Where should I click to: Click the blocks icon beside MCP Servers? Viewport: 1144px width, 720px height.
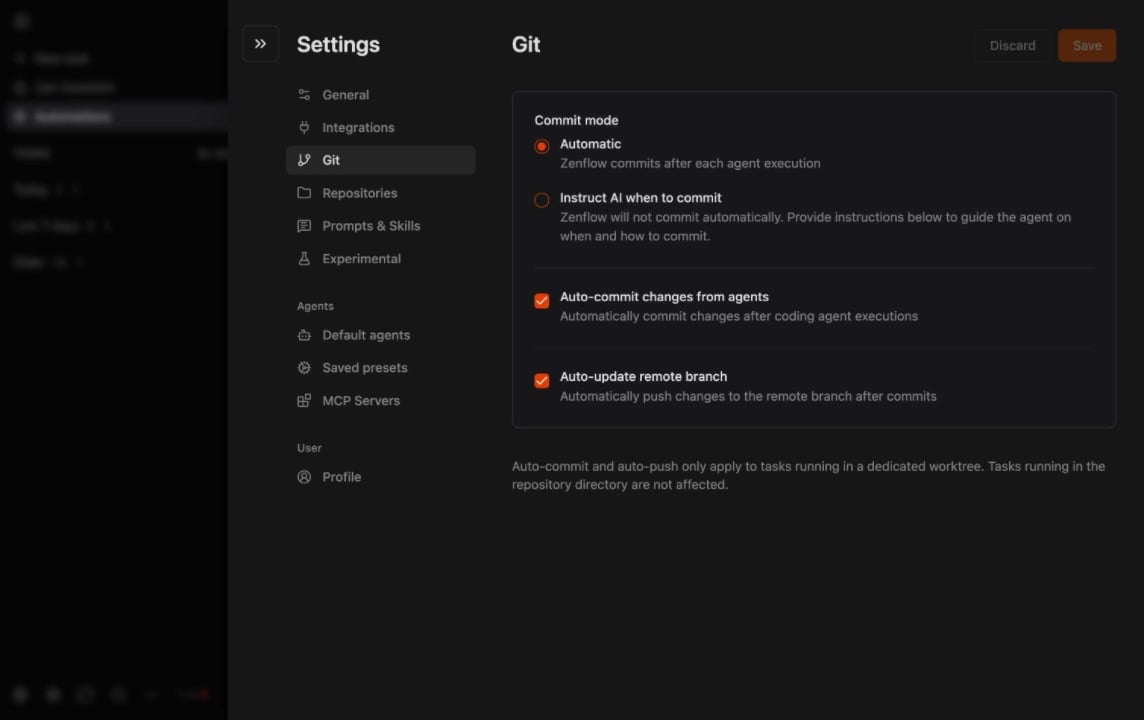coord(304,400)
